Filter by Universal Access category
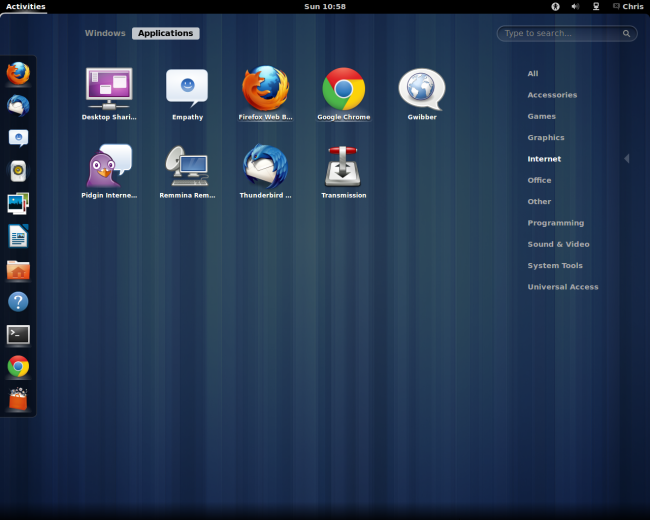Screen dimensions: 650x520 pyautogui.click(x=563, y=287)
